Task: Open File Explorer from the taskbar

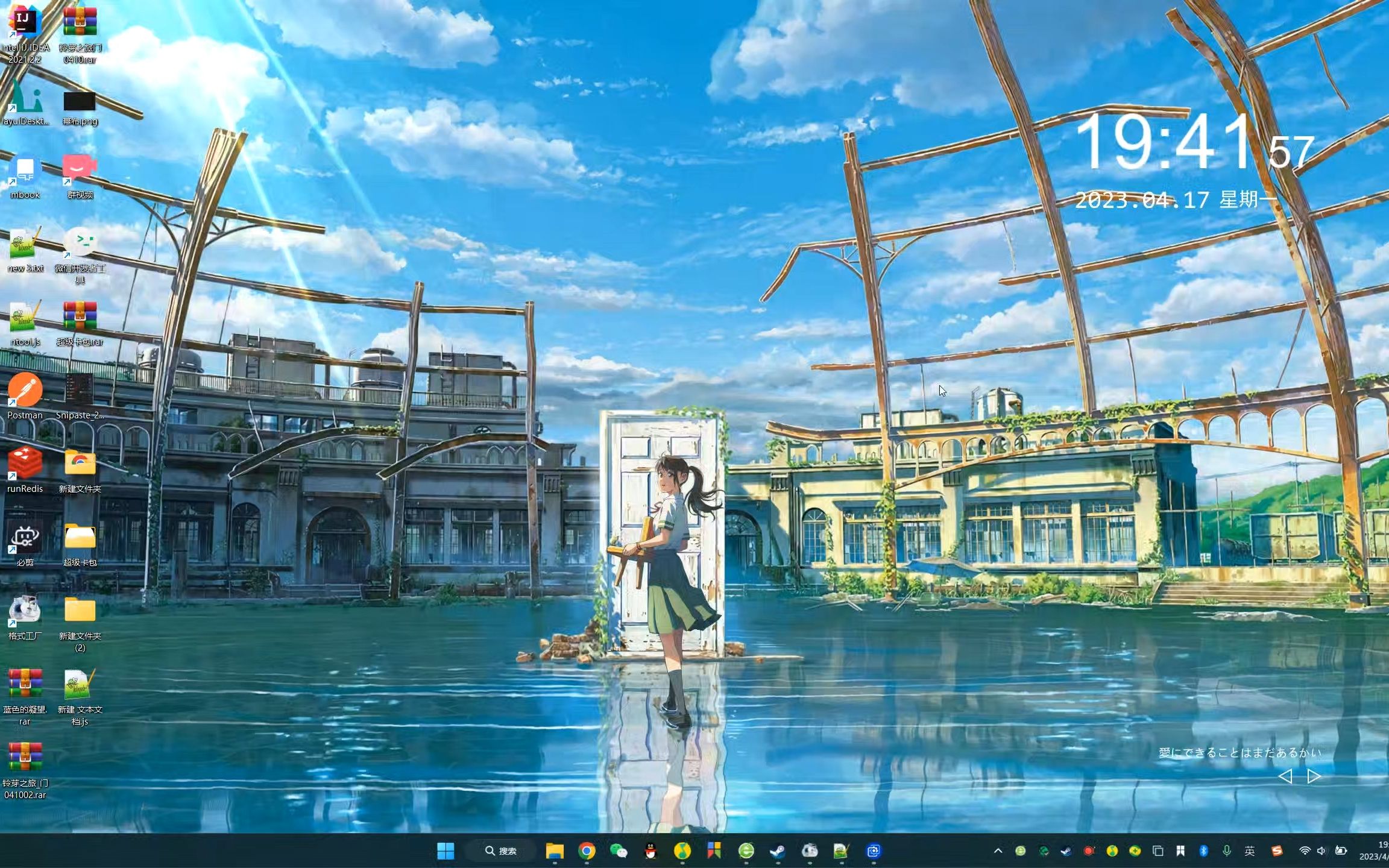Action: (555, 851)
